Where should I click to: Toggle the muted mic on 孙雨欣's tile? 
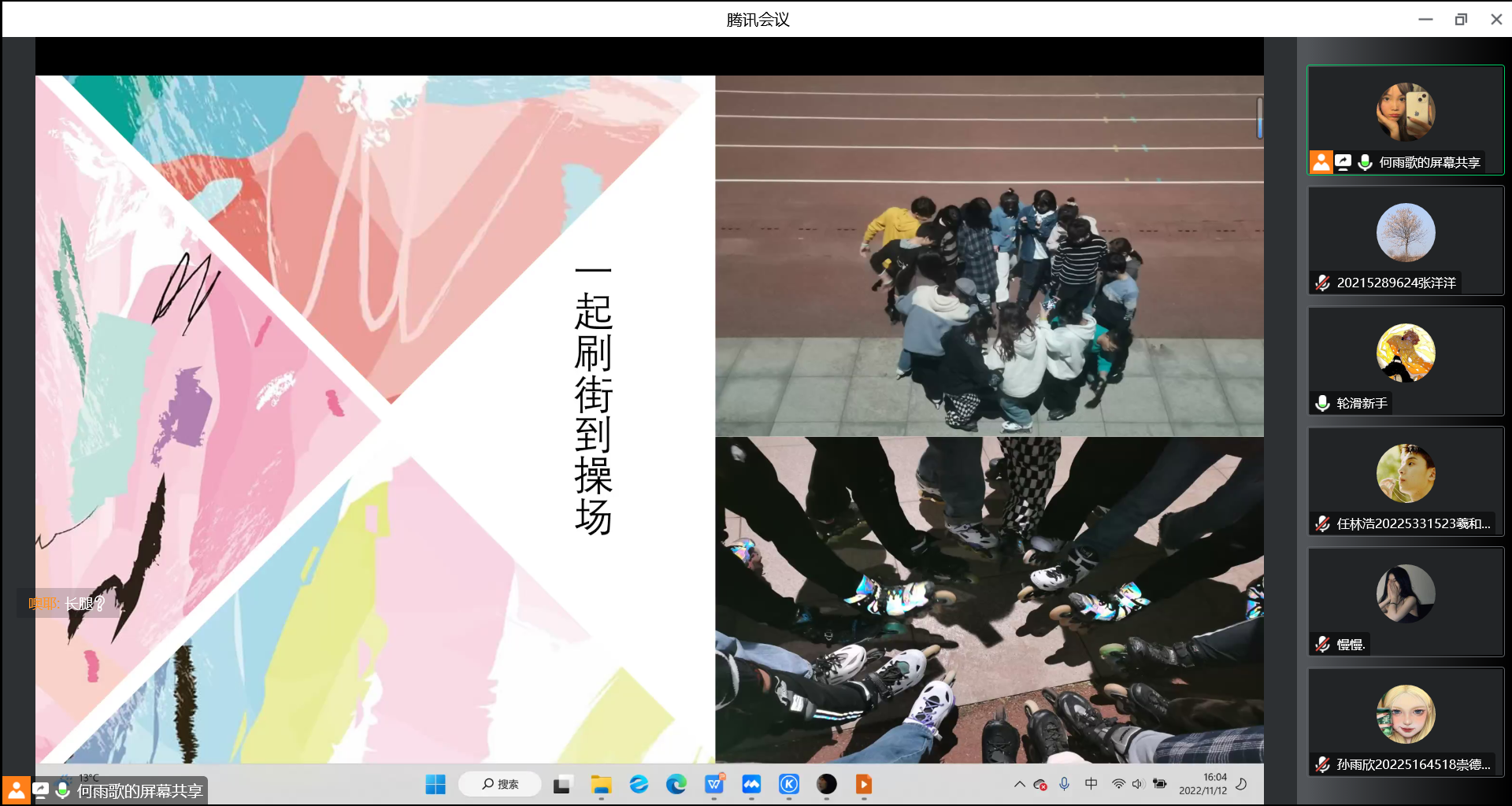coord(1323,764)
